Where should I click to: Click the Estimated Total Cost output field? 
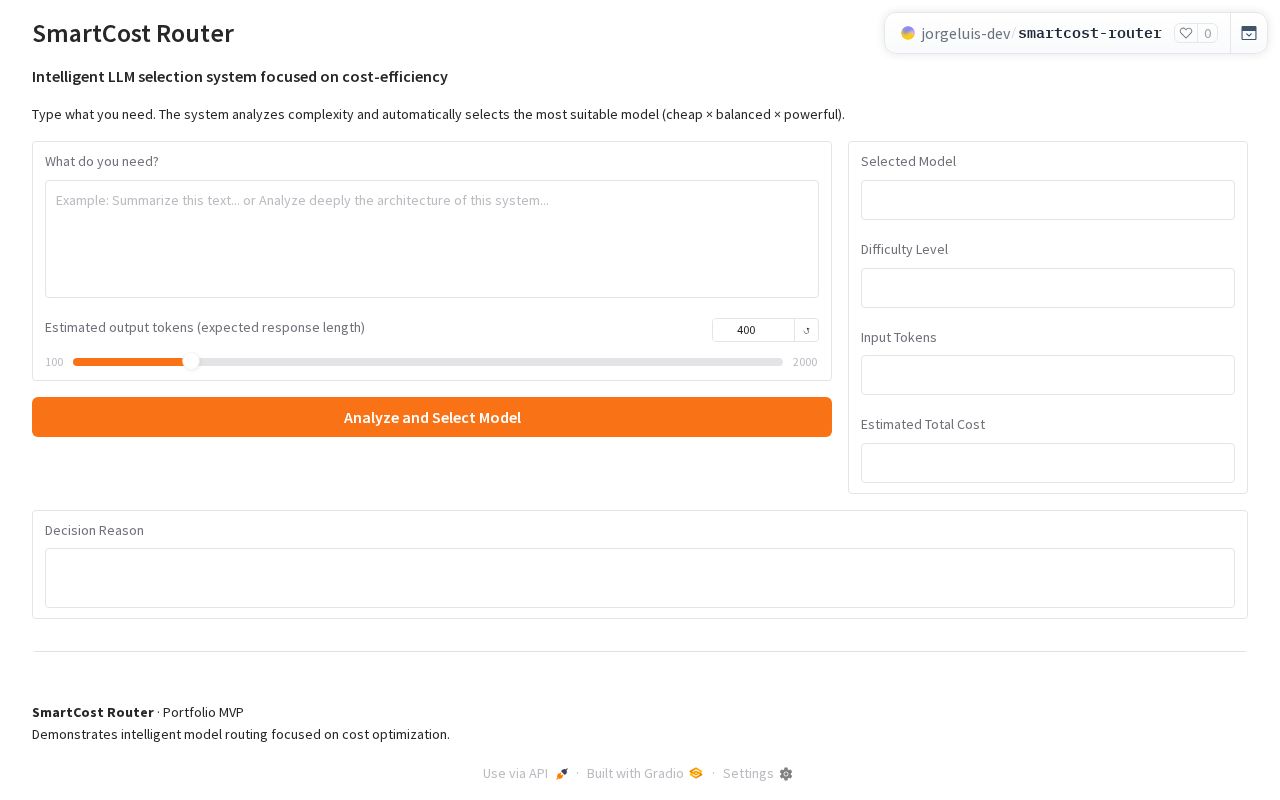[x=1048, y=463]
